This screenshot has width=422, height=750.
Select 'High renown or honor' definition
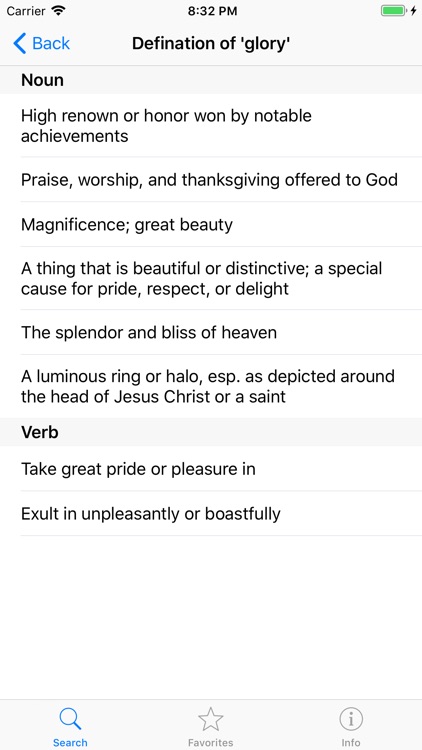[211, 125]
